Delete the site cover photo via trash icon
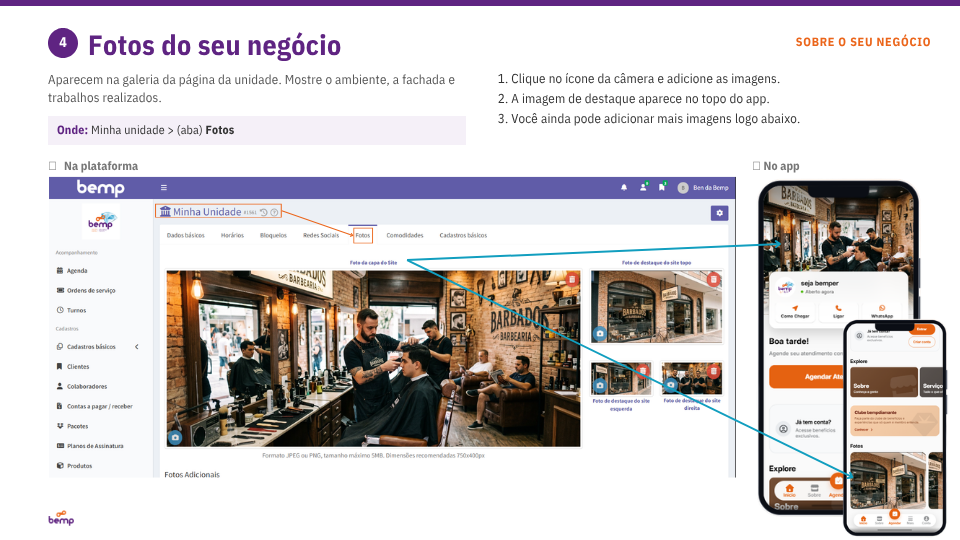Screen dimensions: 960x540 [x=571, y=279]
